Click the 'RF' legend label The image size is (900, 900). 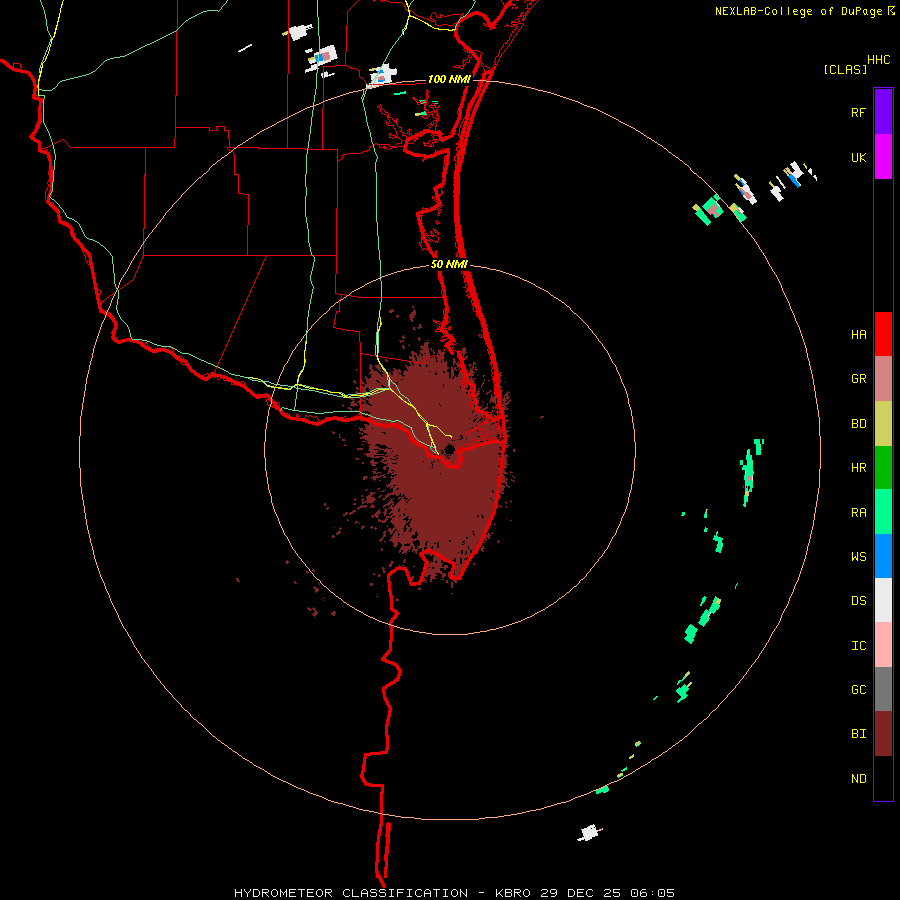click(x=858, y=113)
